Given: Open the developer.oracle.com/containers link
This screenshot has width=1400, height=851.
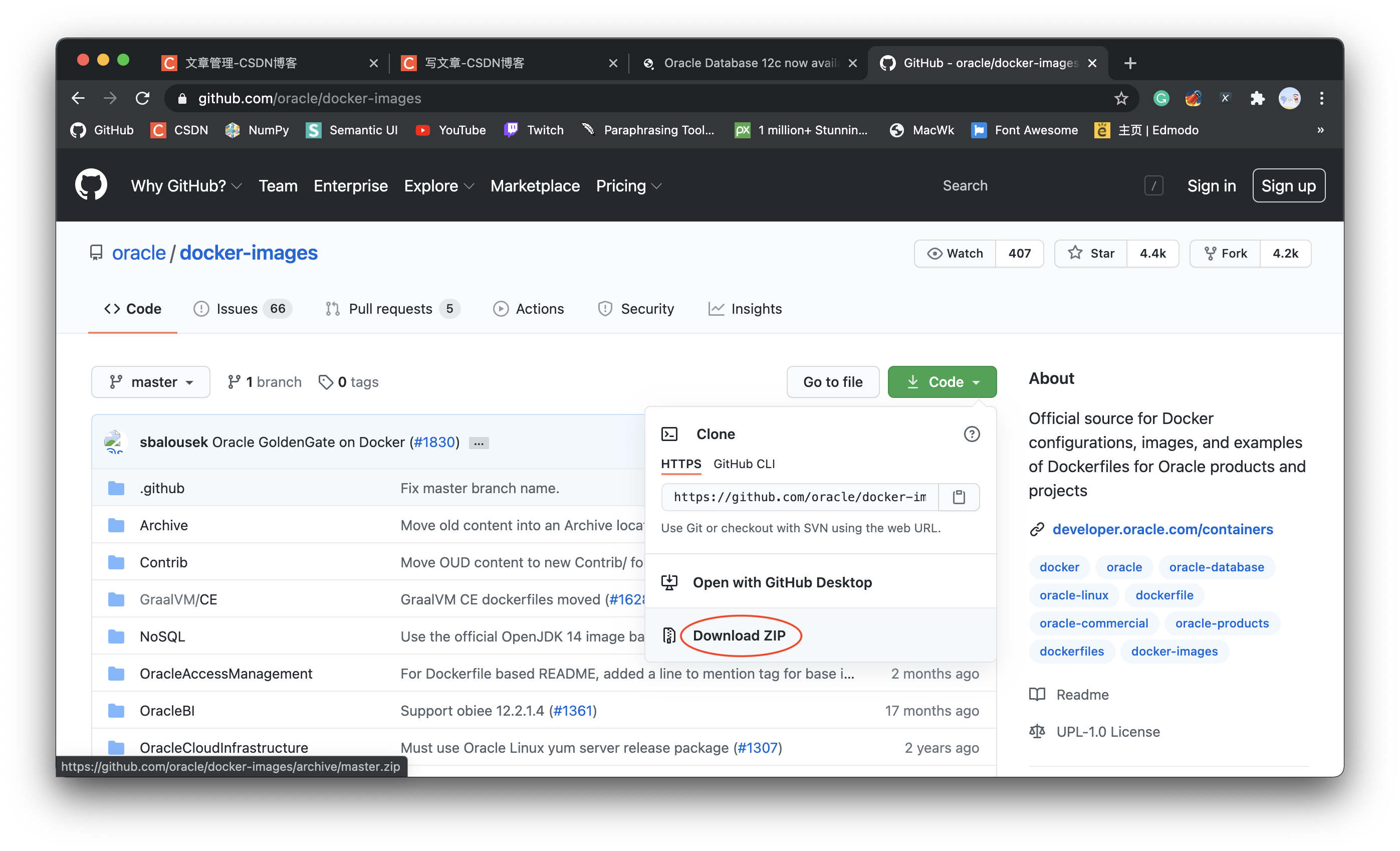Looking at the screenshot, I should tap(1162, 529).
